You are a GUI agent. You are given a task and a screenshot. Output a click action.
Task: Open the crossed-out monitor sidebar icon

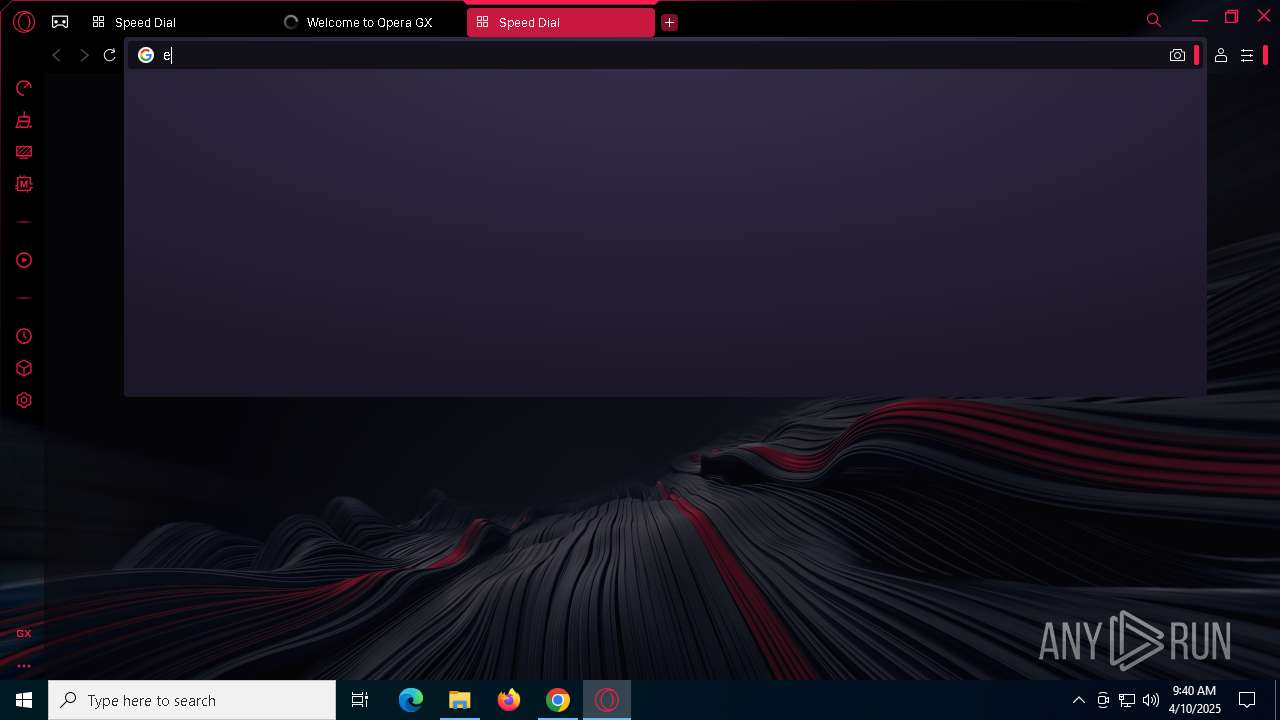tap(24, 152)
